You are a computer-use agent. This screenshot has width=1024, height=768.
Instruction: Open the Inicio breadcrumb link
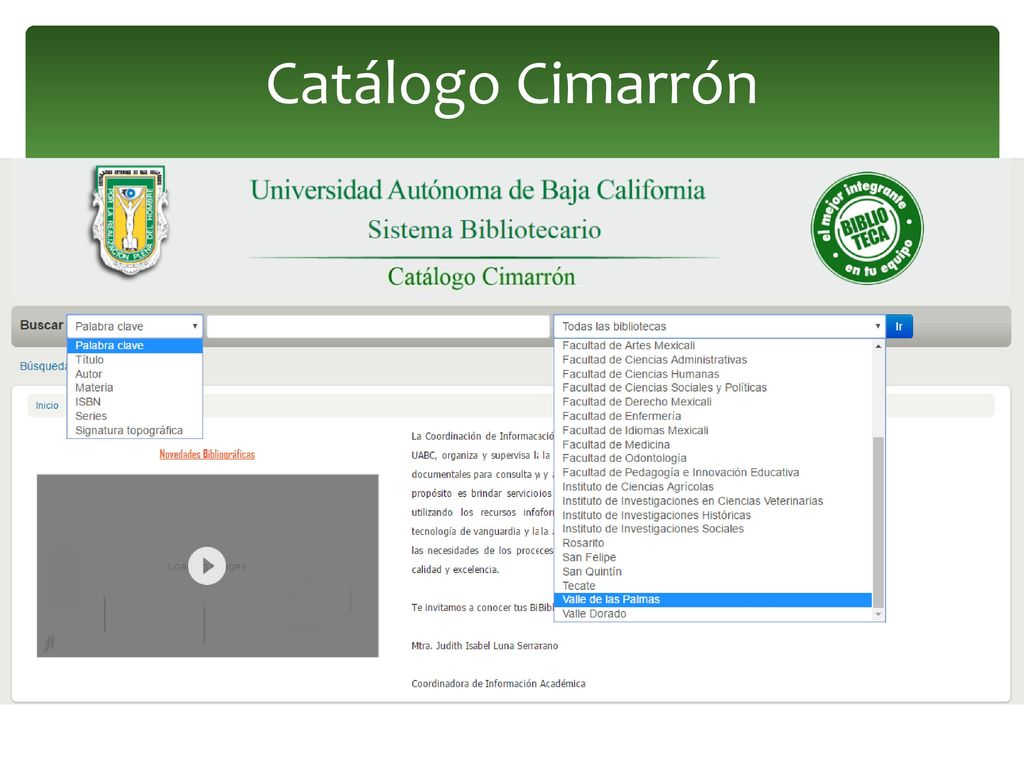pyautogui.click(x=47, y=406)
